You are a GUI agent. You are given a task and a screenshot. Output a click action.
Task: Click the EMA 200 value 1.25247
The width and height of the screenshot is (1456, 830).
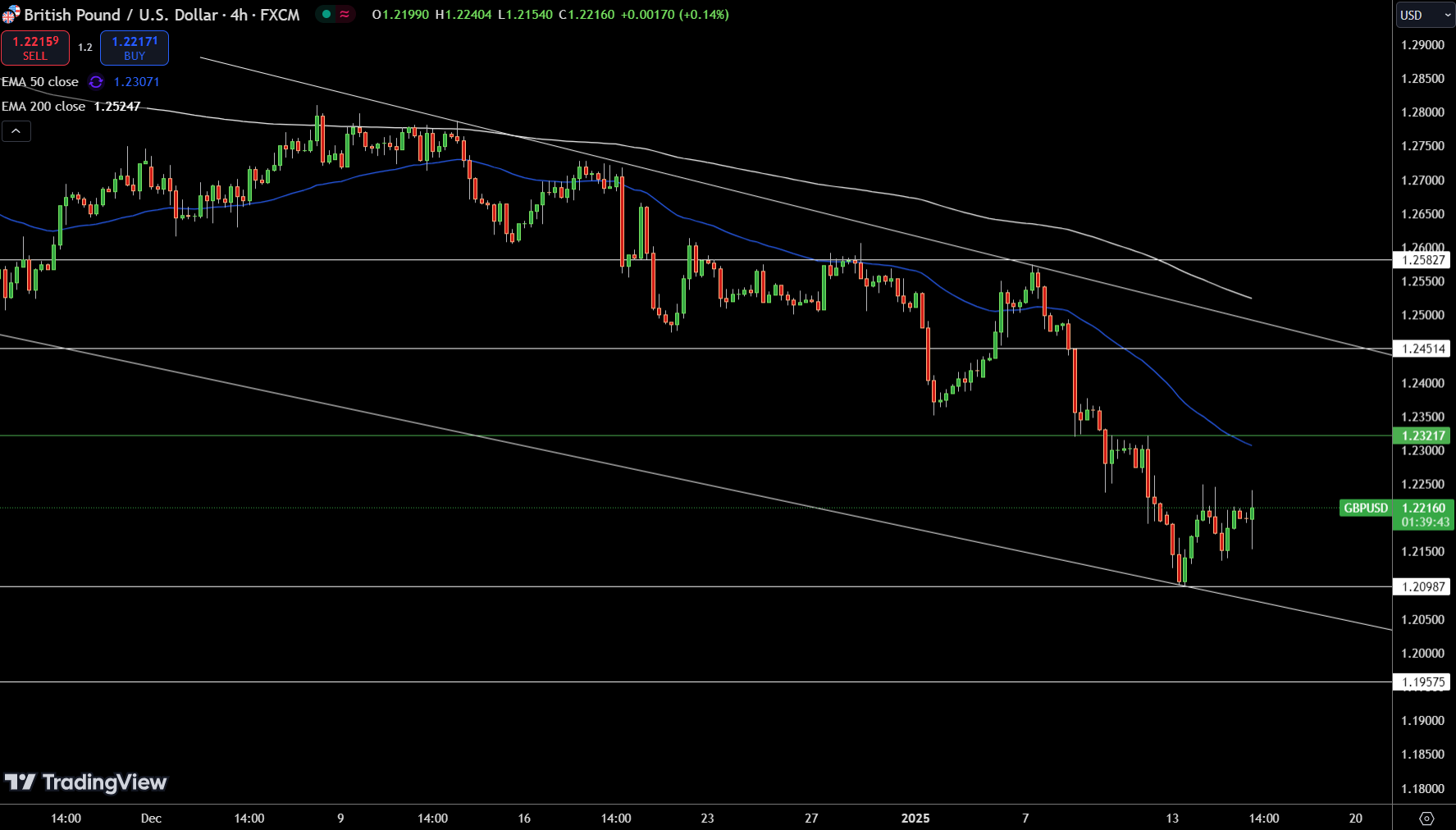click(x=117, y=107)
